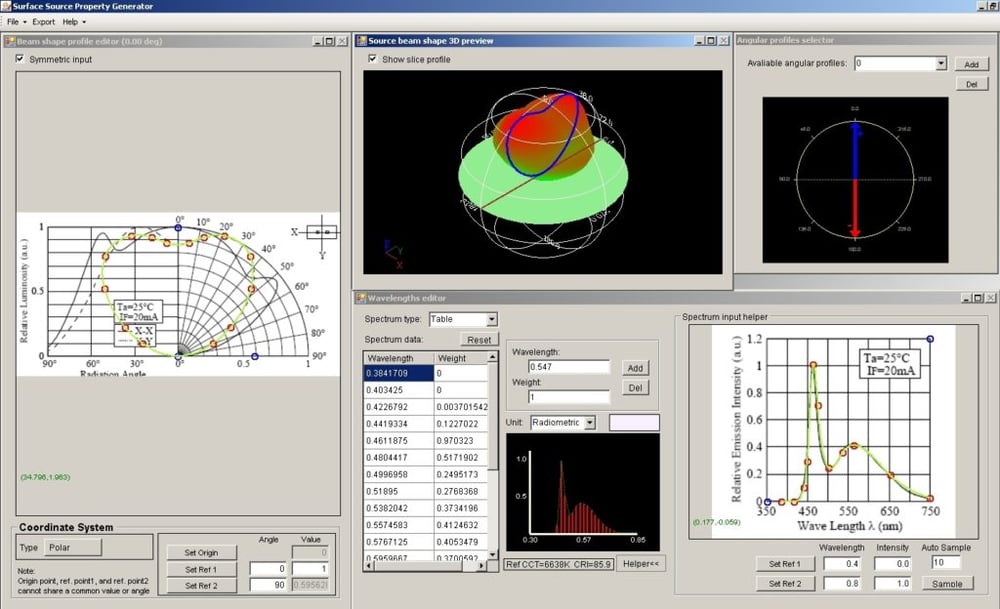Open the Available angular profiles dropdown

click(940, 63)
